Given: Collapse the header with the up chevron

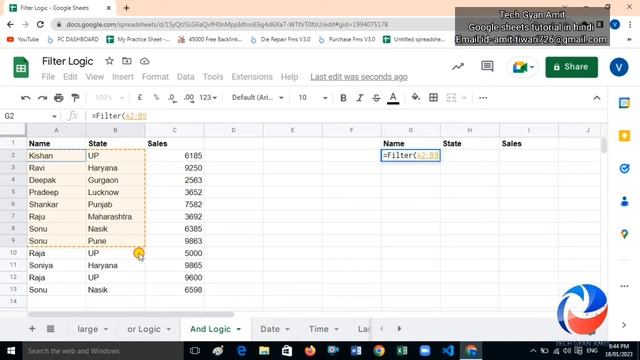Looking at the screenshot, I should [597, 98].
